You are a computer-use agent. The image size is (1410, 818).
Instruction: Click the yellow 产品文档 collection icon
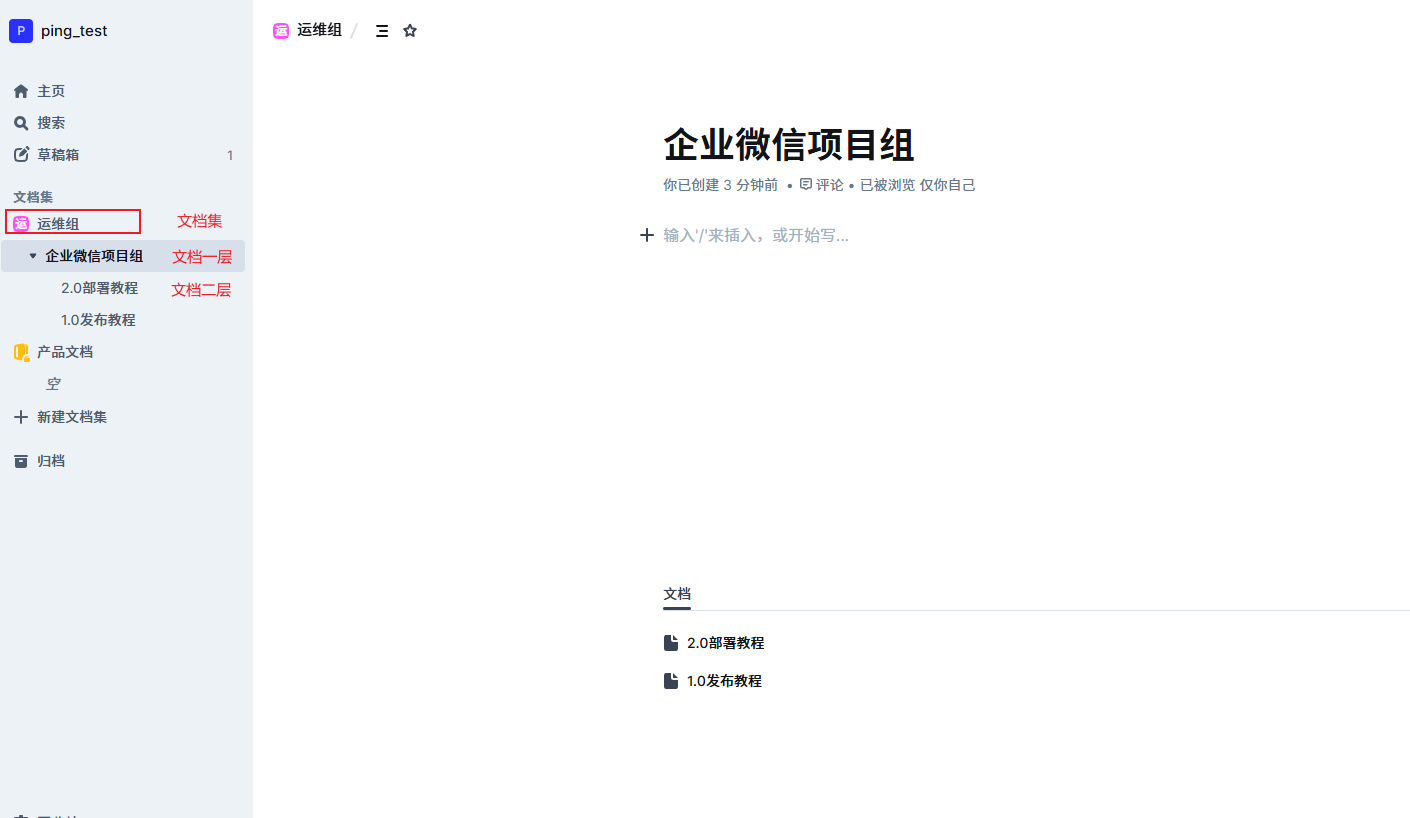click(21, 352)
